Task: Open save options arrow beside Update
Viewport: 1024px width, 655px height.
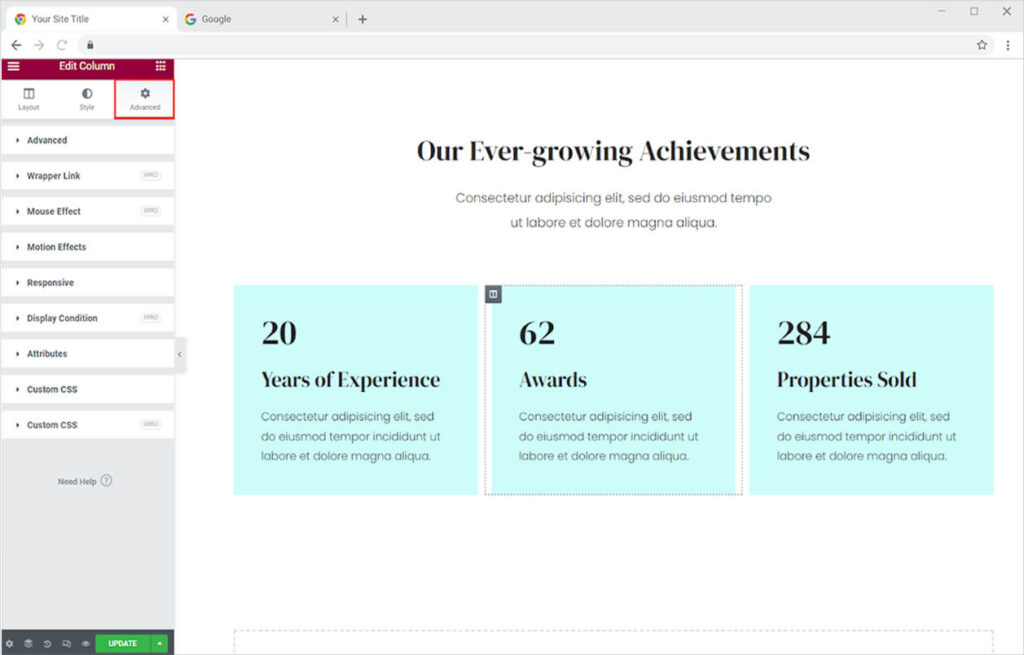Action: coord(160,643)
